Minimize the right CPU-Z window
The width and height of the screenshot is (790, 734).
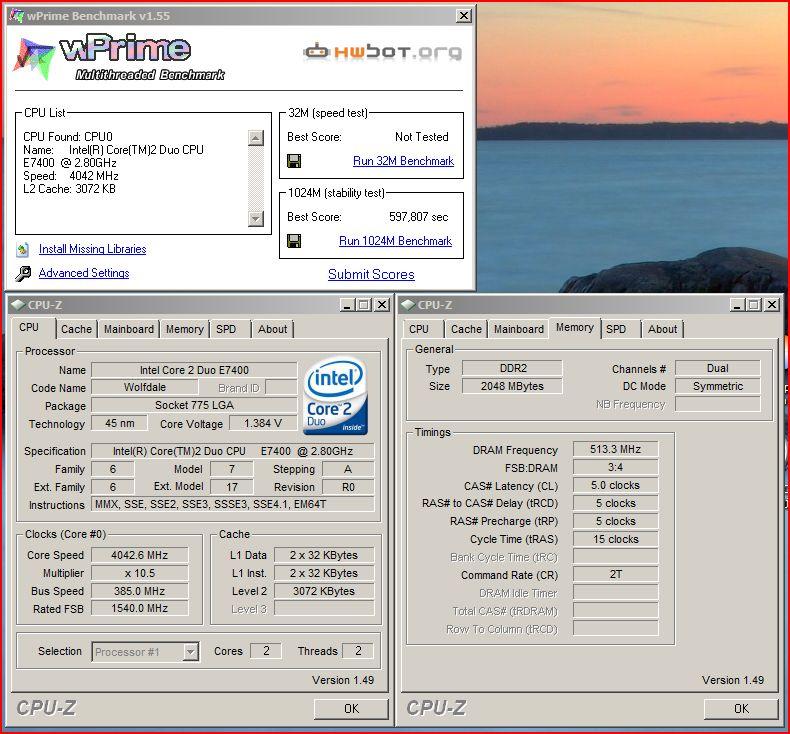click(x=737, y=305)
